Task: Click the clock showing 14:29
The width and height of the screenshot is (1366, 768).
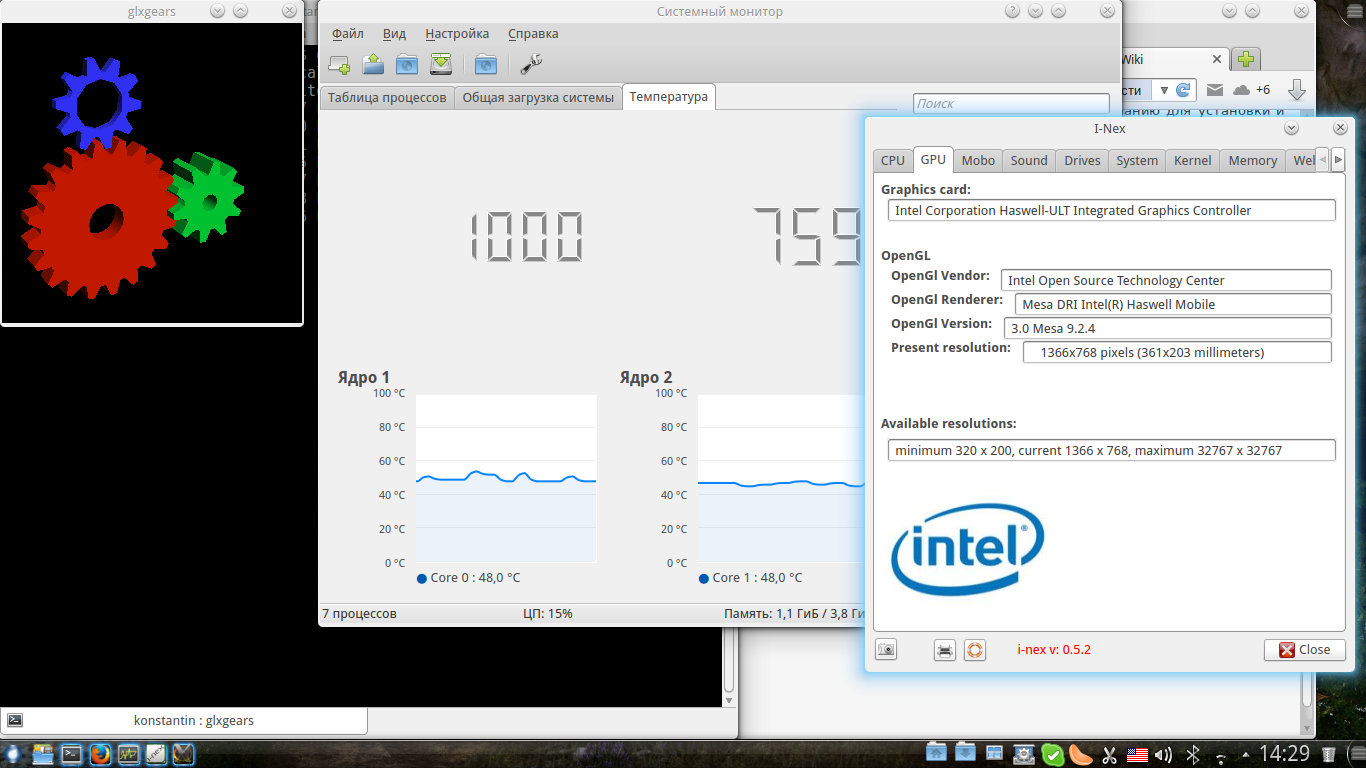Action: coord(1284,754)
